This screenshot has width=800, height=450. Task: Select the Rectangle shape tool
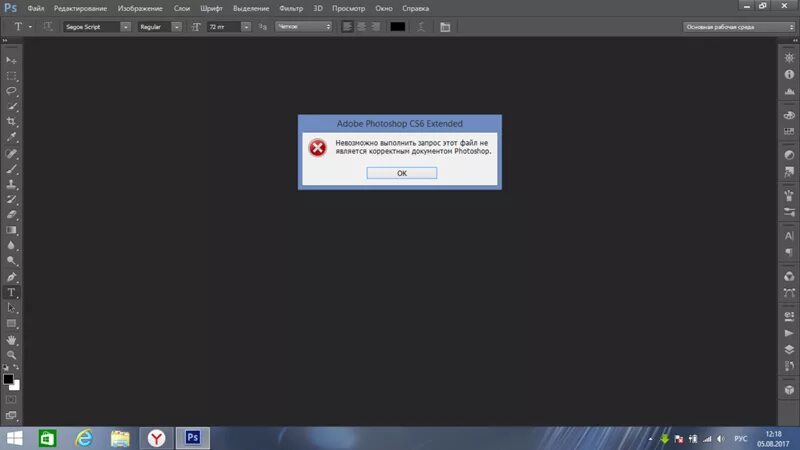(x=11, y=323)
